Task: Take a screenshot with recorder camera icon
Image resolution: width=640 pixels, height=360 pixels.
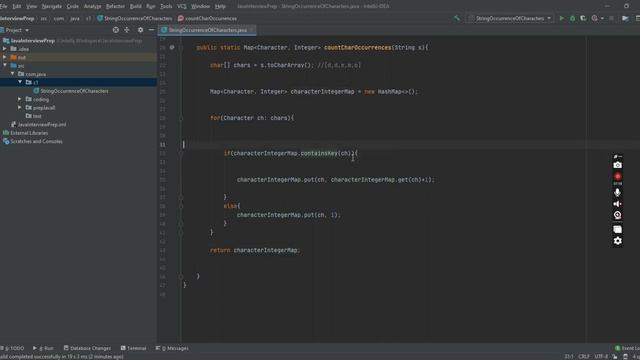Action: coord(618,165)
